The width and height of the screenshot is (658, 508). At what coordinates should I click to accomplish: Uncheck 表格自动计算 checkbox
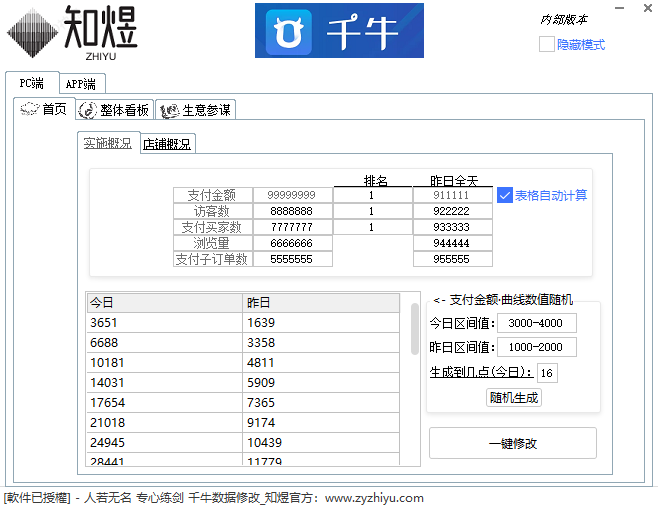pyautogui.click(x=504, y=195)
